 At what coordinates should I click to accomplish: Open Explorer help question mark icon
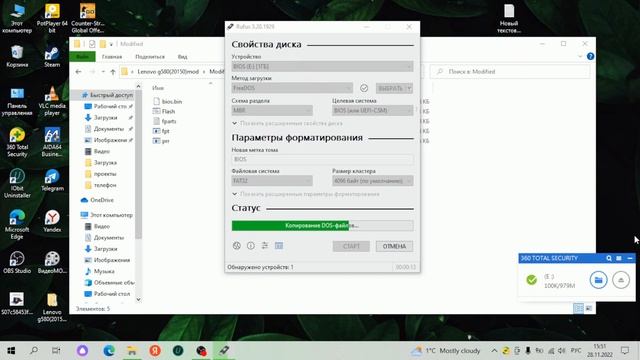(x=590, y=56)
